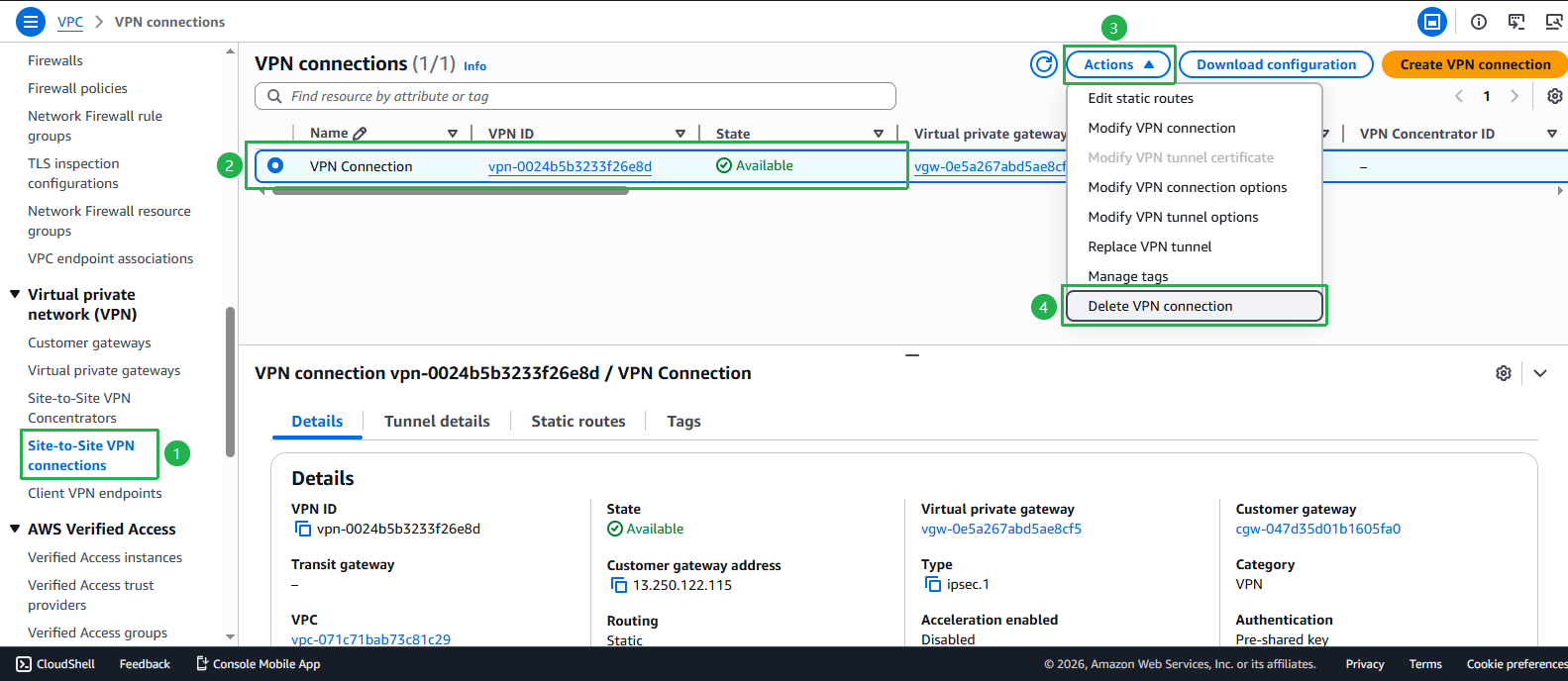Click the blue panel layout icon in the header

point(1432,21)
